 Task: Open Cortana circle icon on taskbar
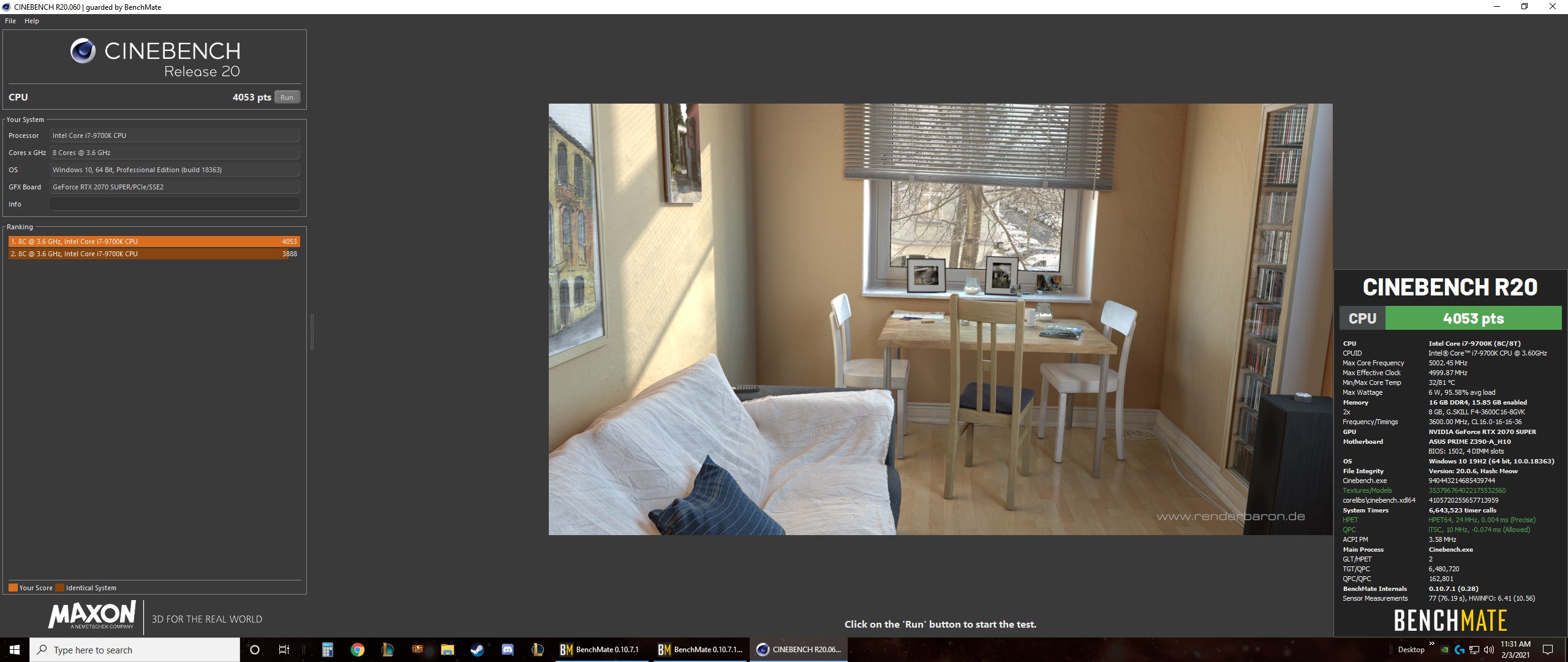tap(255, 650)
